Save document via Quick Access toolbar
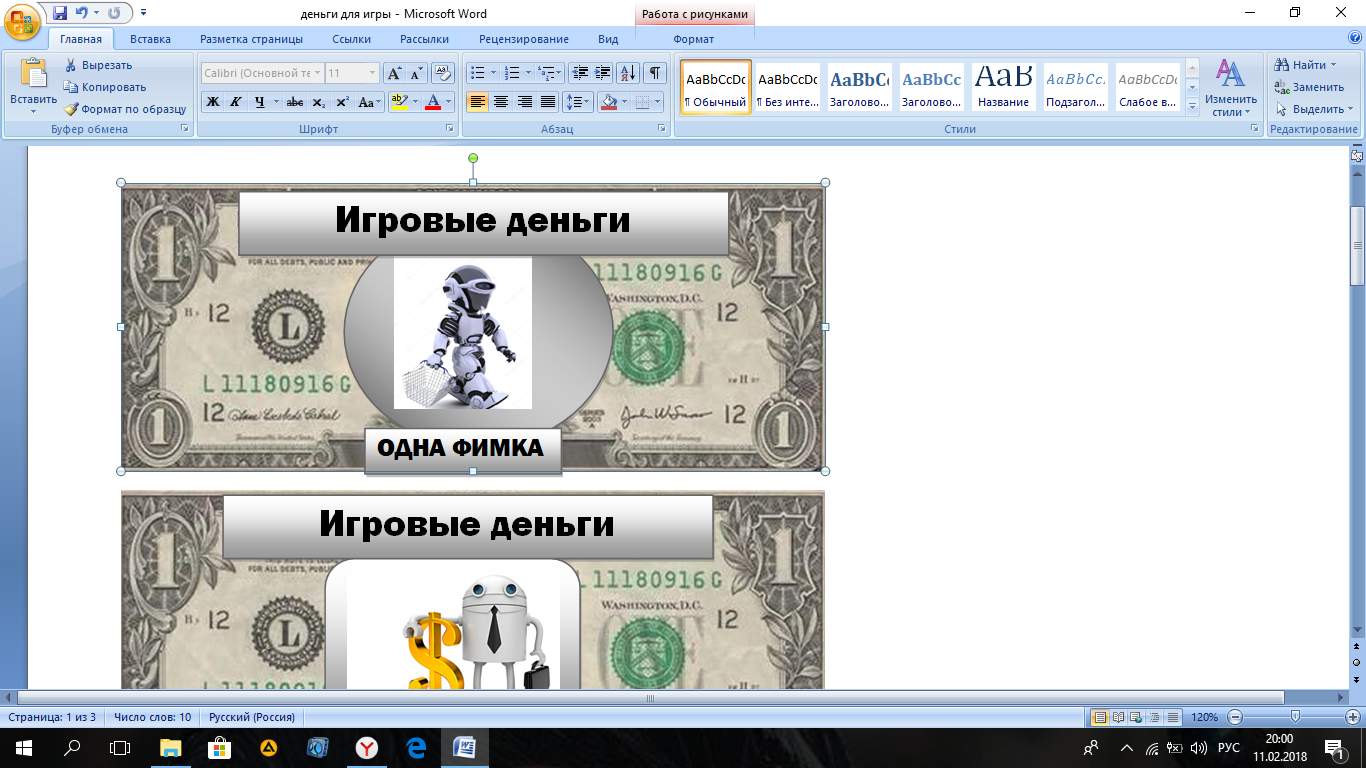Image resolution: width=1366 pixels, height=768 pixels. [60, 13]
